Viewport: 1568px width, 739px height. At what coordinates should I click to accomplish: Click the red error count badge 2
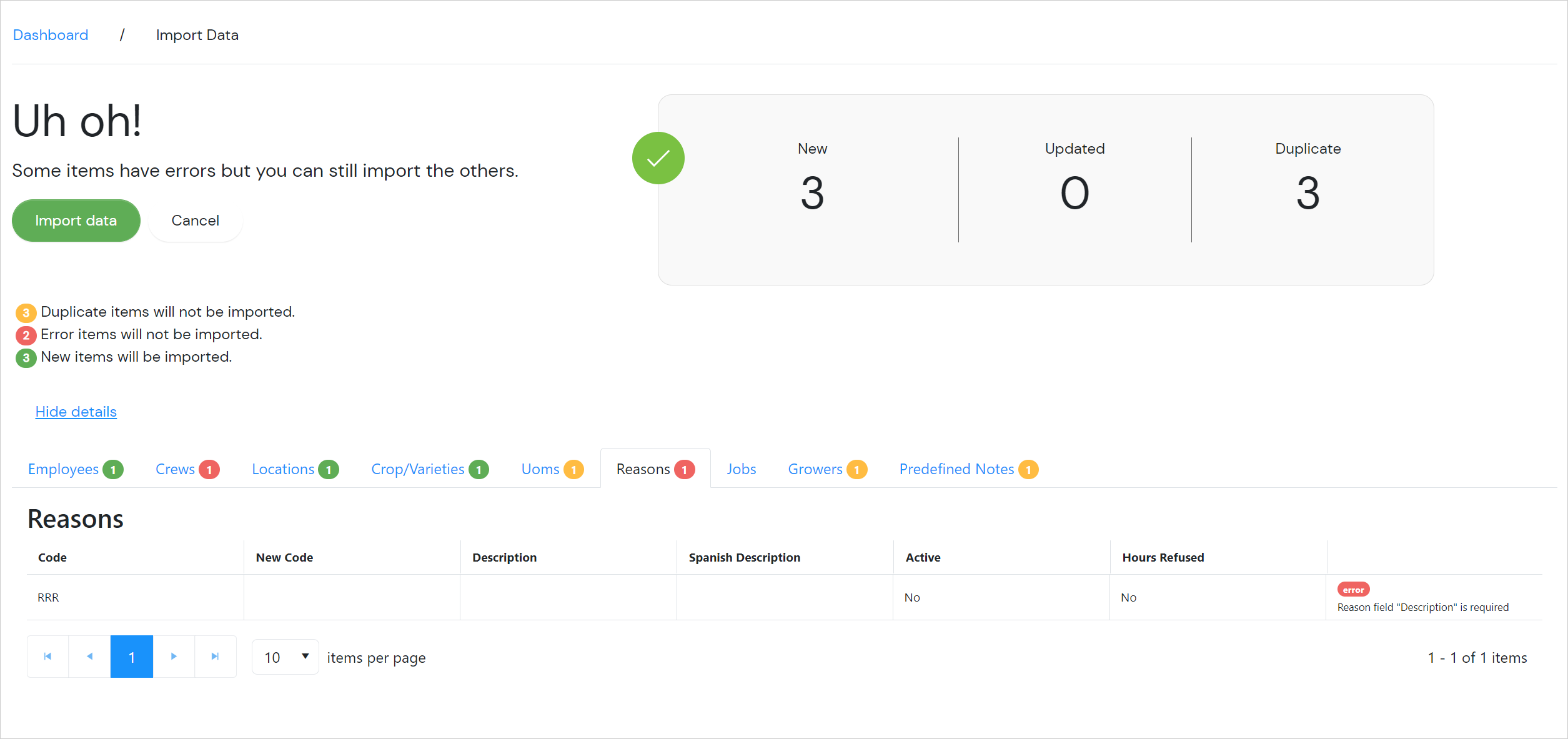(26, 335)
